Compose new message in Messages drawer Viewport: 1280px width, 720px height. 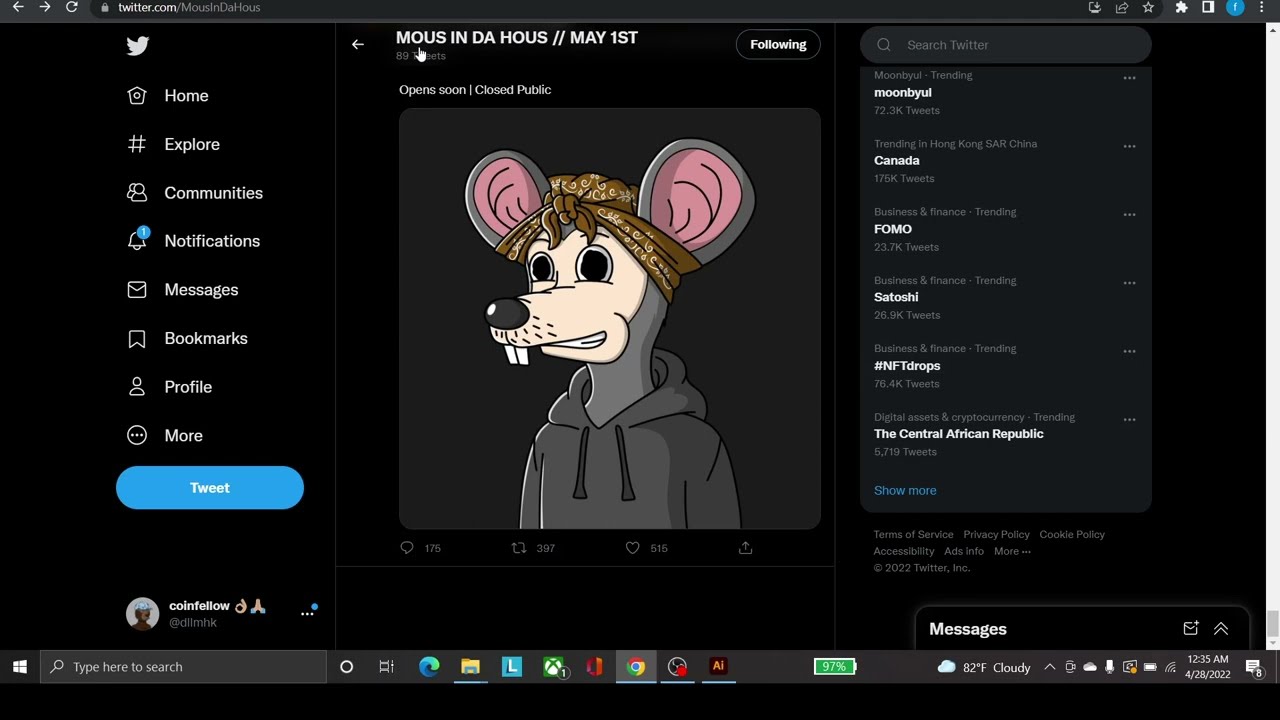tap(1190, 629)
